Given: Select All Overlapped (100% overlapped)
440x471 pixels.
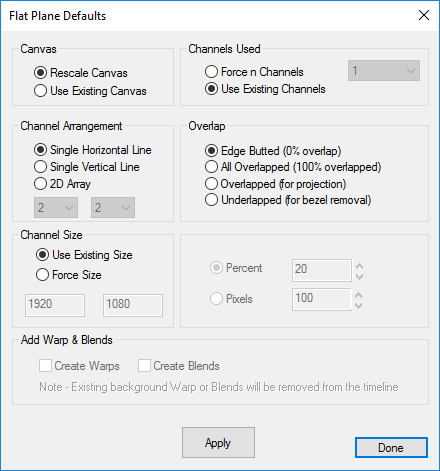Looking at the screenshot, I should click(293, 167).
